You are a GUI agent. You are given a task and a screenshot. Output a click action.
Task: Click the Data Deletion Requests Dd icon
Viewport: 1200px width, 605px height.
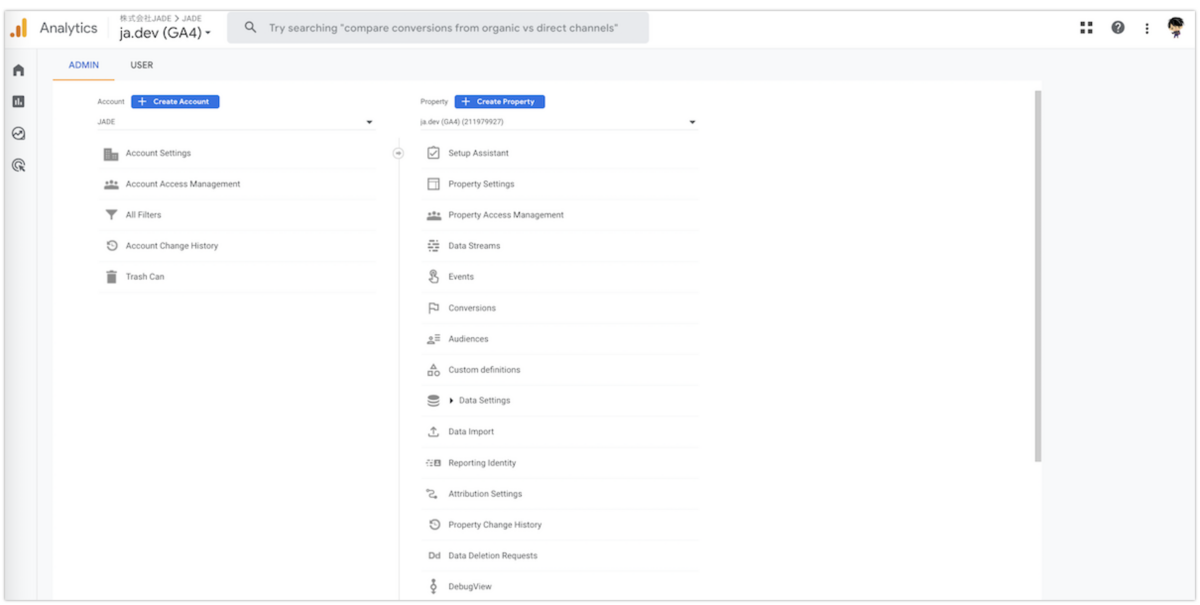tap(434, 556)
